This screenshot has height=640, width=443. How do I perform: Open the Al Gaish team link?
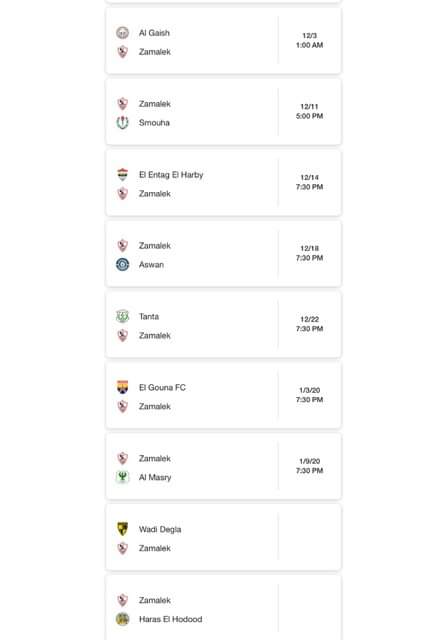pos(154,33)
